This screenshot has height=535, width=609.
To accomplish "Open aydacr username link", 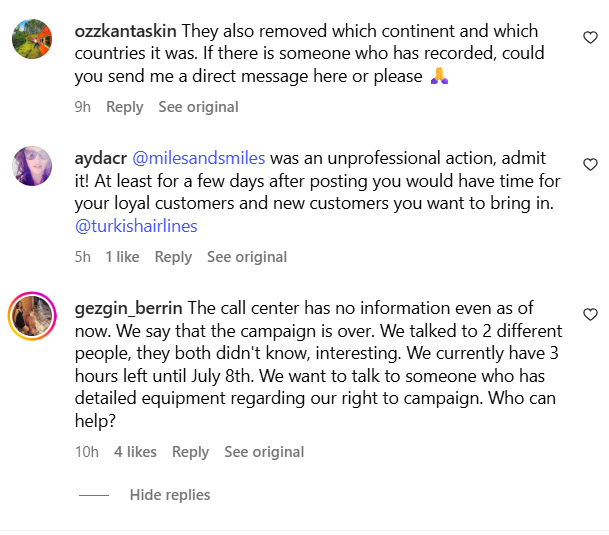I will pyautogui.click(x=101, y=159).
